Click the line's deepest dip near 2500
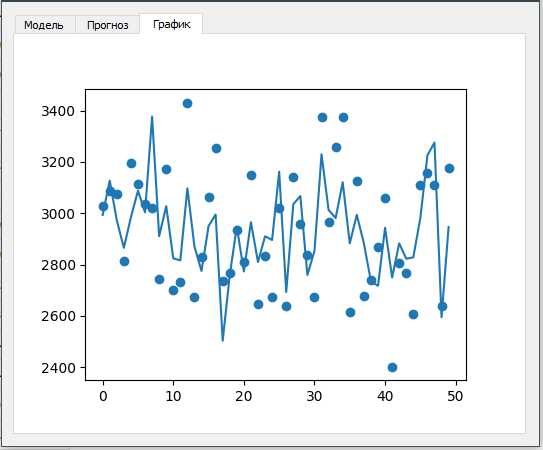Image resolution: width=543 pixels, height=450 pixels. pos(223,340)
